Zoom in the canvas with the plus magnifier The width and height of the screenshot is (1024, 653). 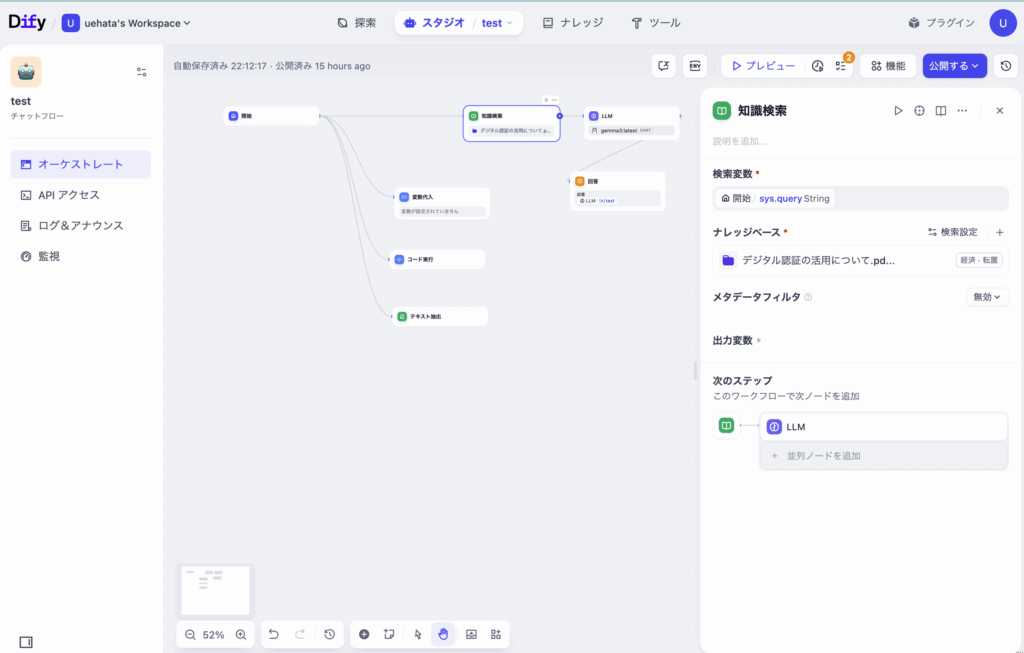(241, 635)
